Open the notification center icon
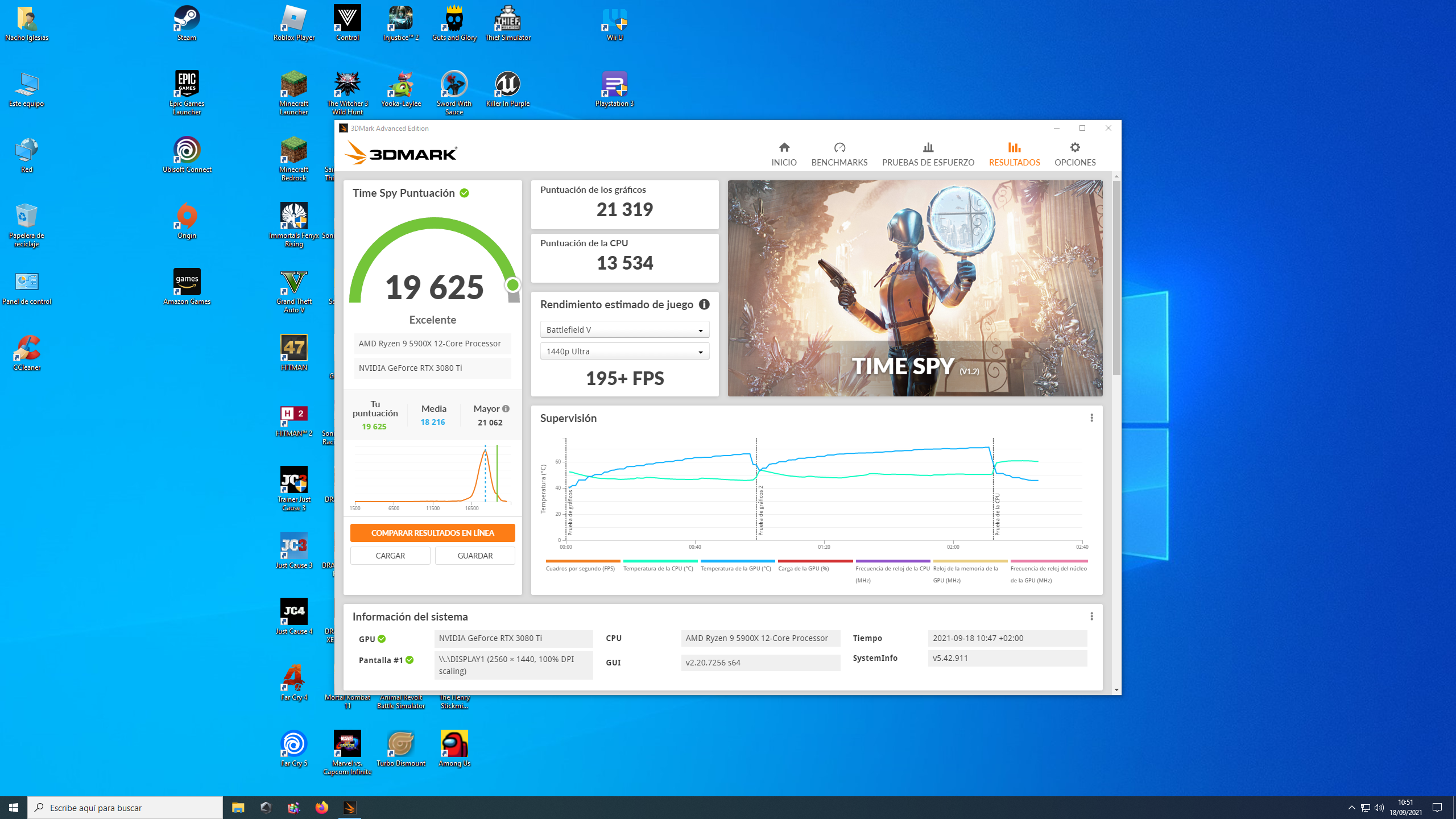This screenshot has width=1456, height=819. (x=1437, y=808)
